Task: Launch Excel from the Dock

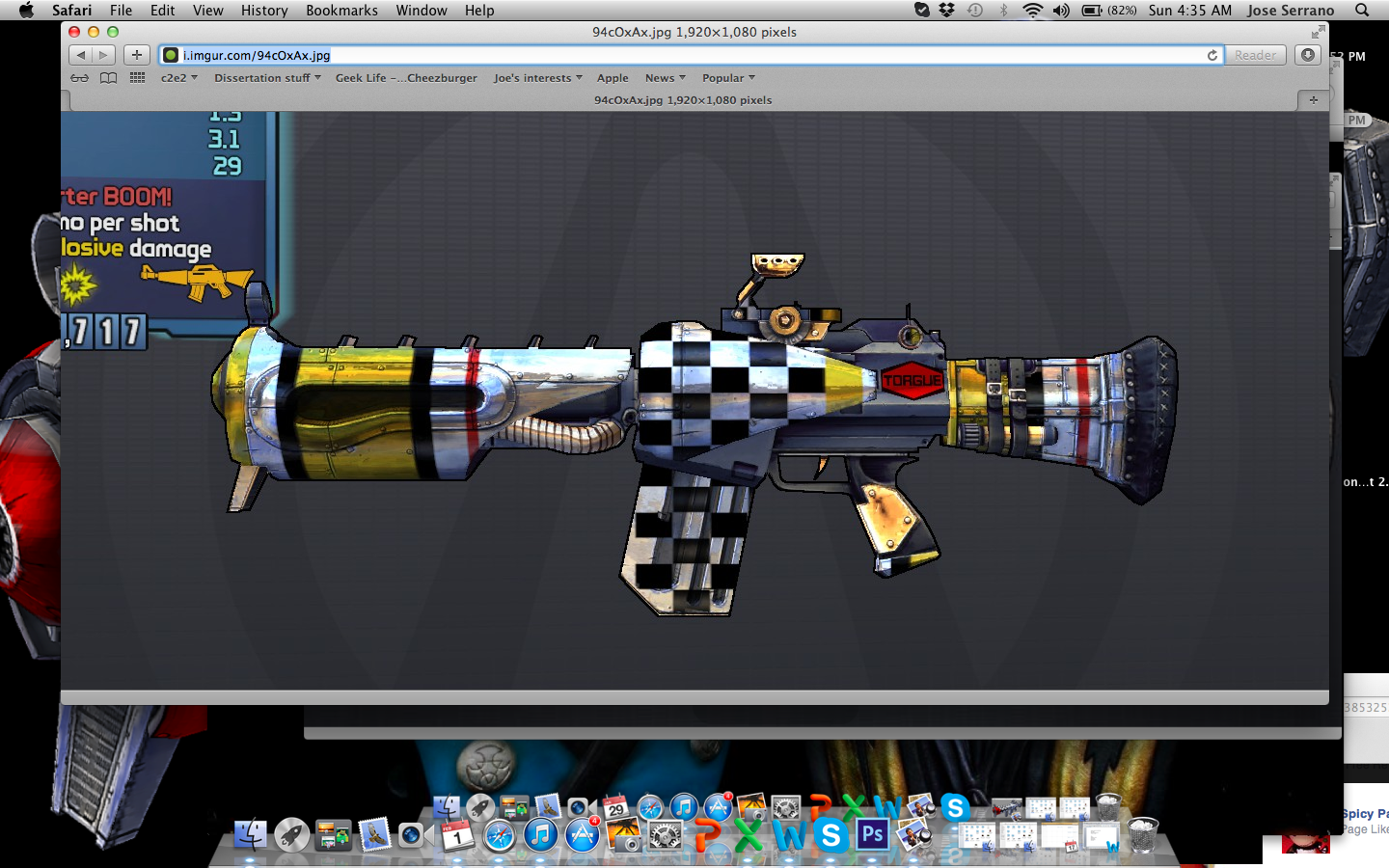Action: [749, 834]
